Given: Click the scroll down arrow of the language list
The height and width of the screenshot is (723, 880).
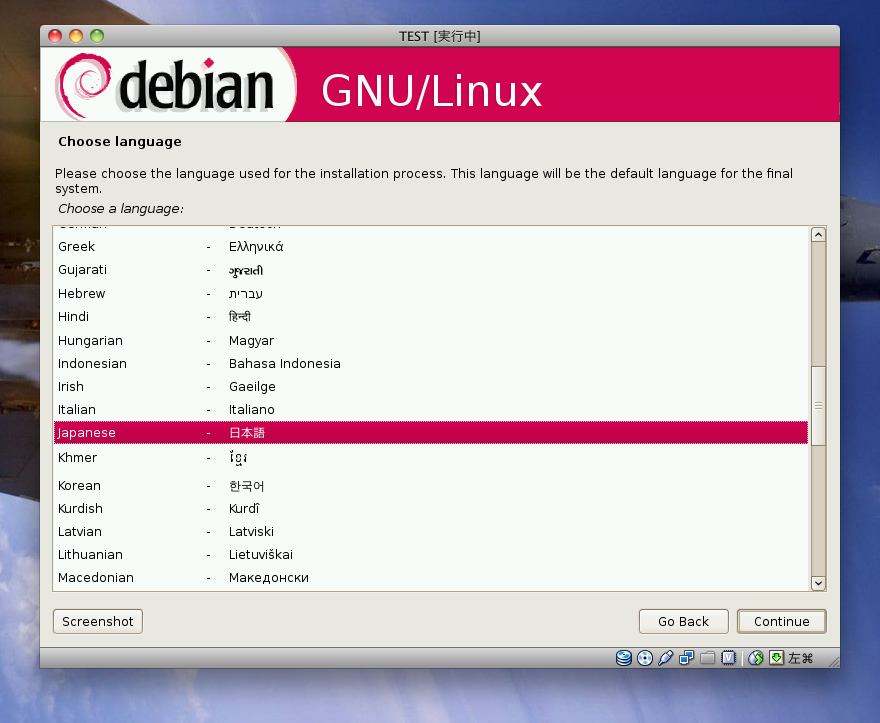Looking at the screenshot, I should click(x=818, y=583).
